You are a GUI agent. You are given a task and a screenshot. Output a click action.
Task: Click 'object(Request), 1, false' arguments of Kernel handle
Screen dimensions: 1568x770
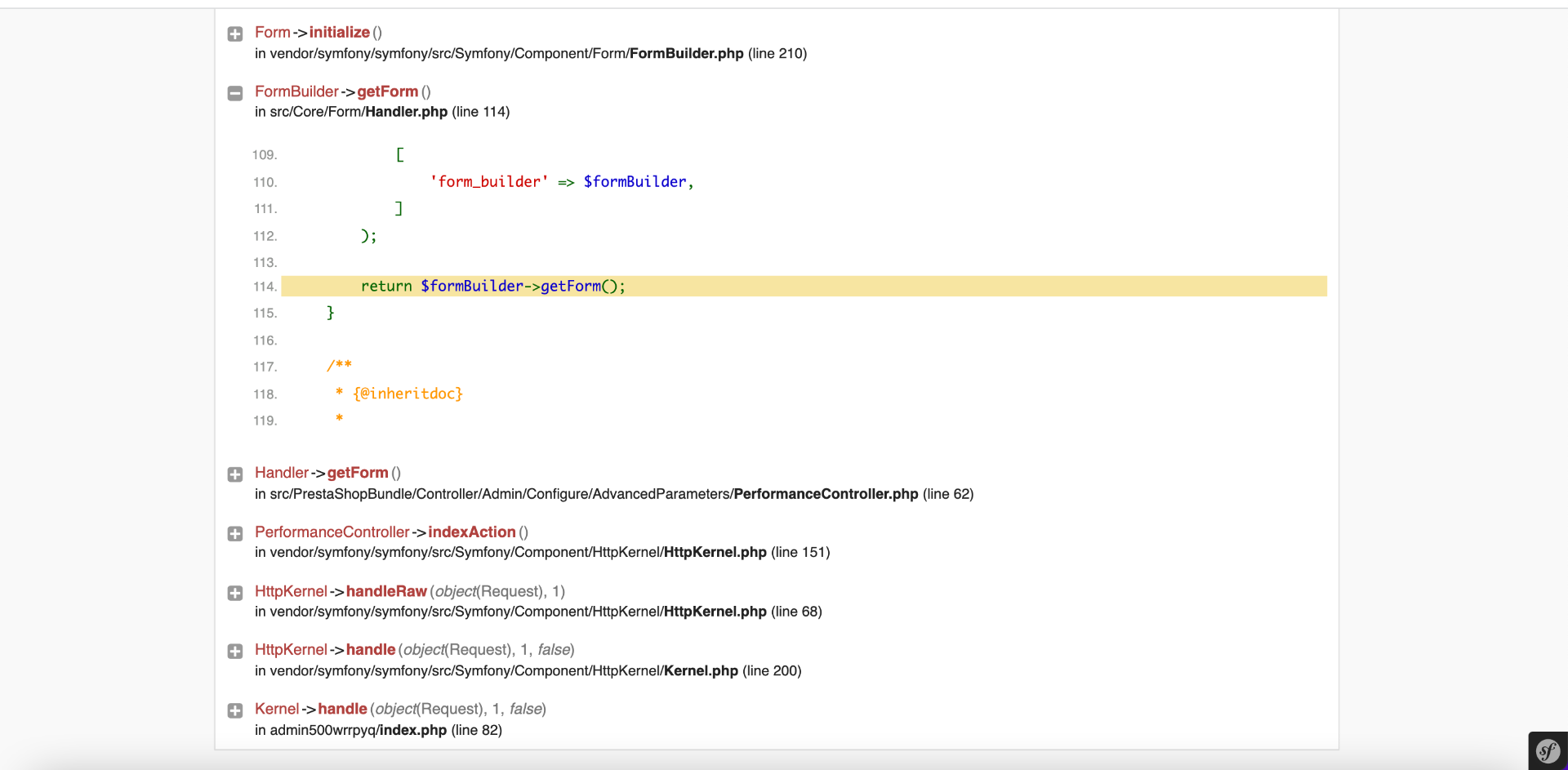(458, 709)
